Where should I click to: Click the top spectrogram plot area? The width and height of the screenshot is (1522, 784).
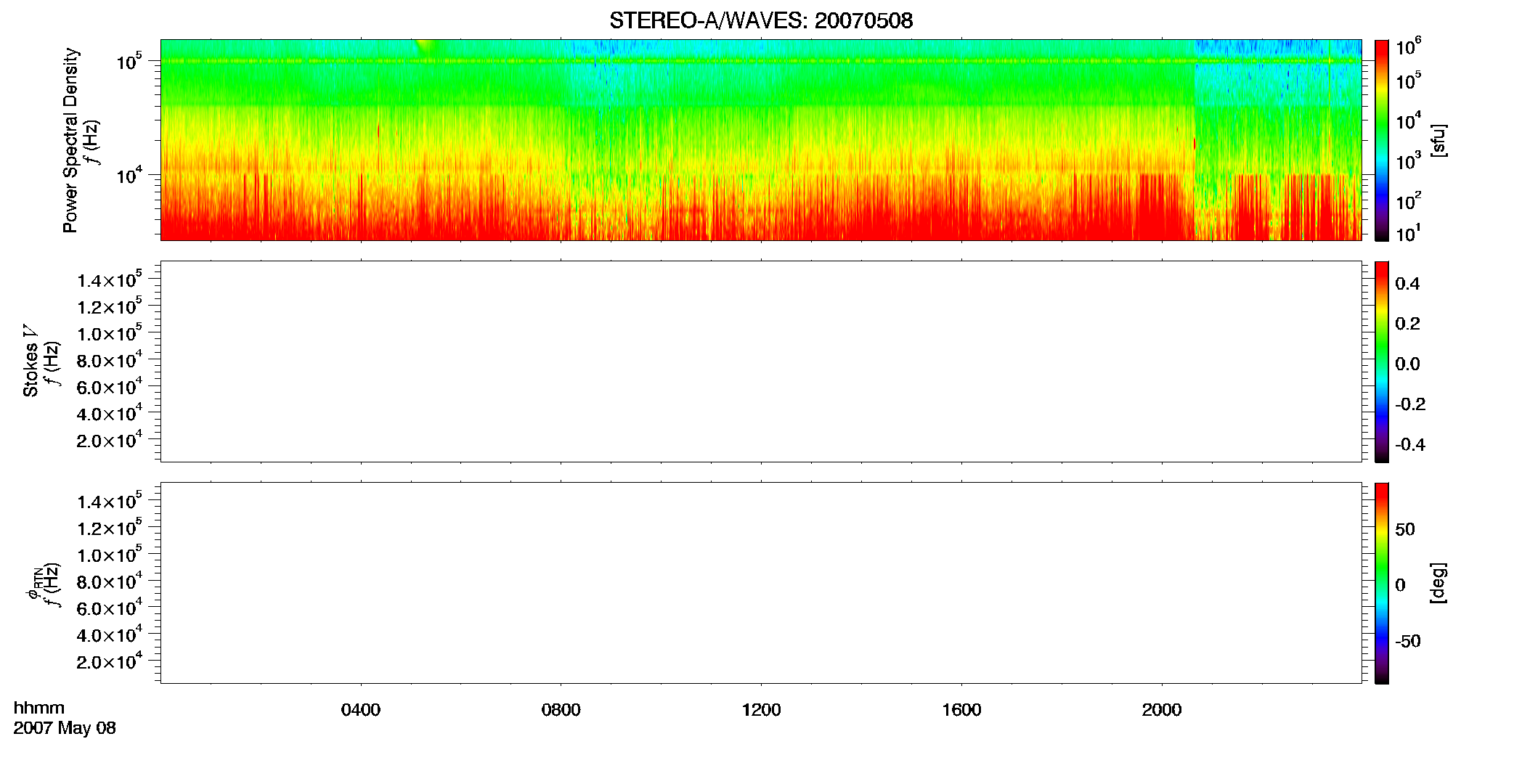(x=761, y=140)
